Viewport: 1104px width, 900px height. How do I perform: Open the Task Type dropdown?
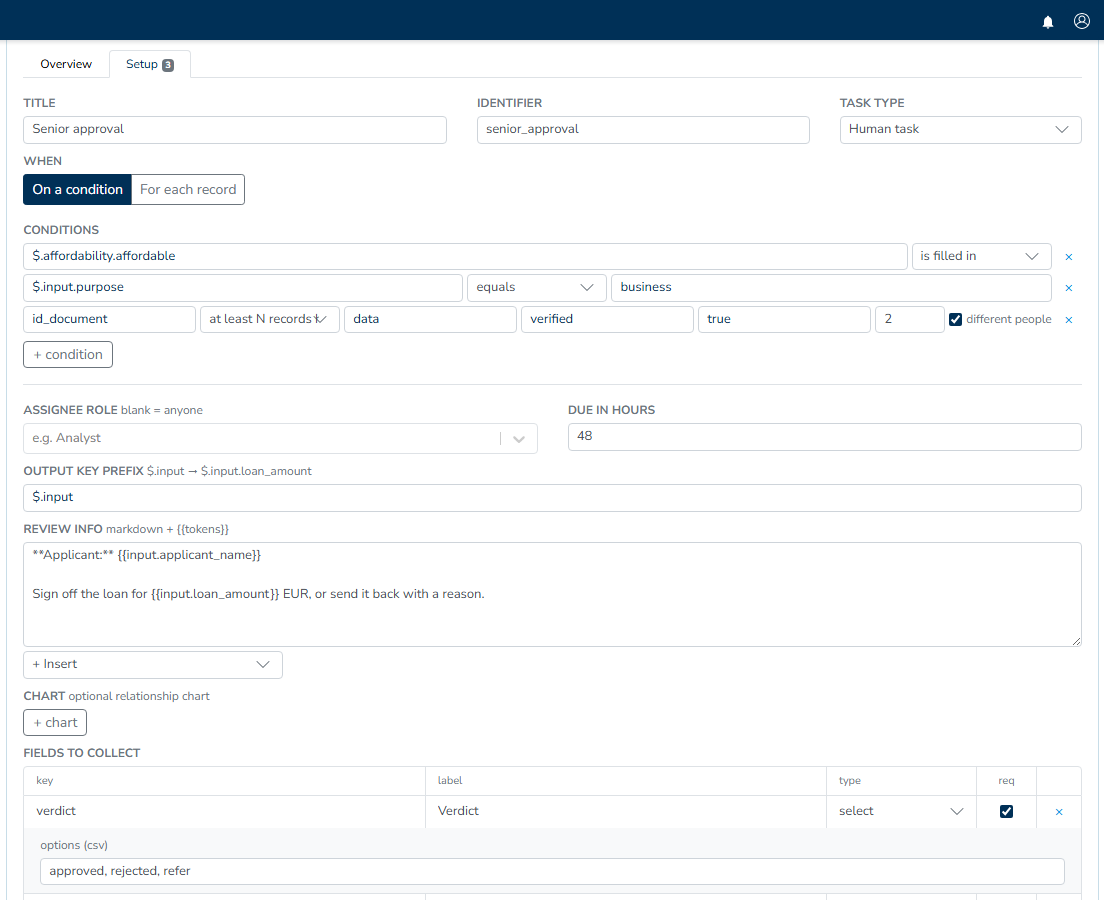click(960, 130)
